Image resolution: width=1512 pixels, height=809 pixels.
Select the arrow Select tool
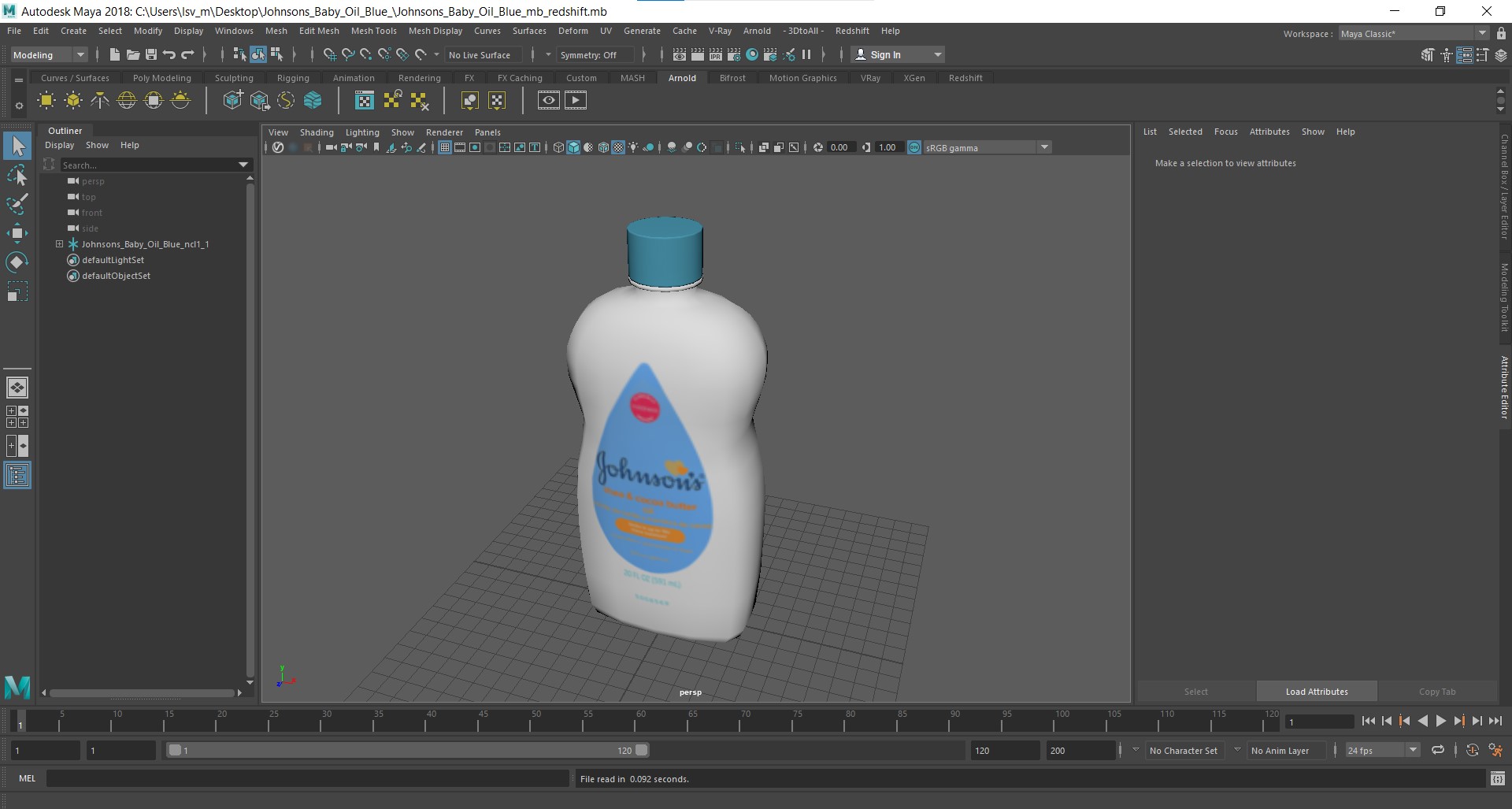(17, 146)
